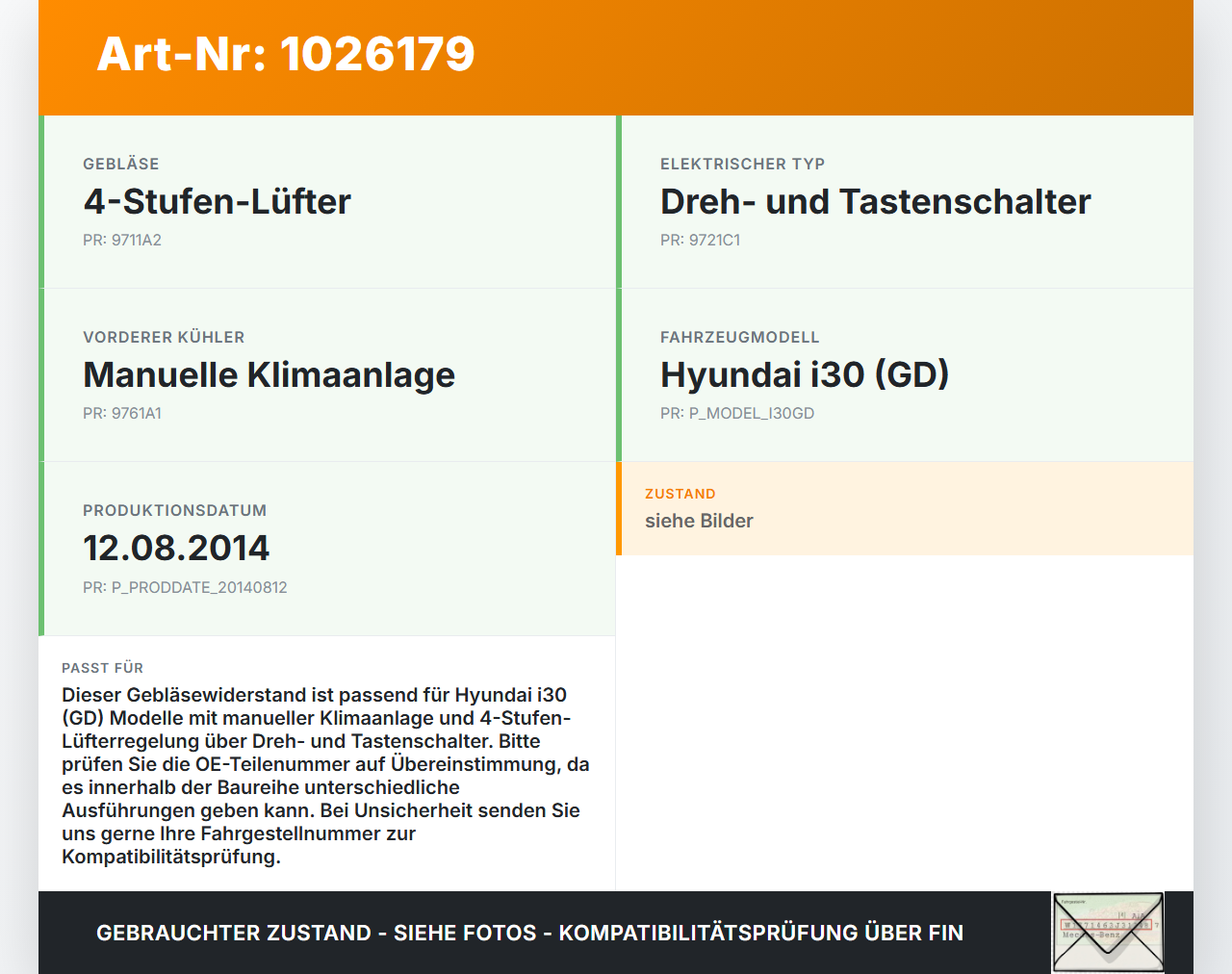The width and height of the screenshot is (1232, 974).
Task: Select the production date 12.08.2014
Action: click(176, 549)
